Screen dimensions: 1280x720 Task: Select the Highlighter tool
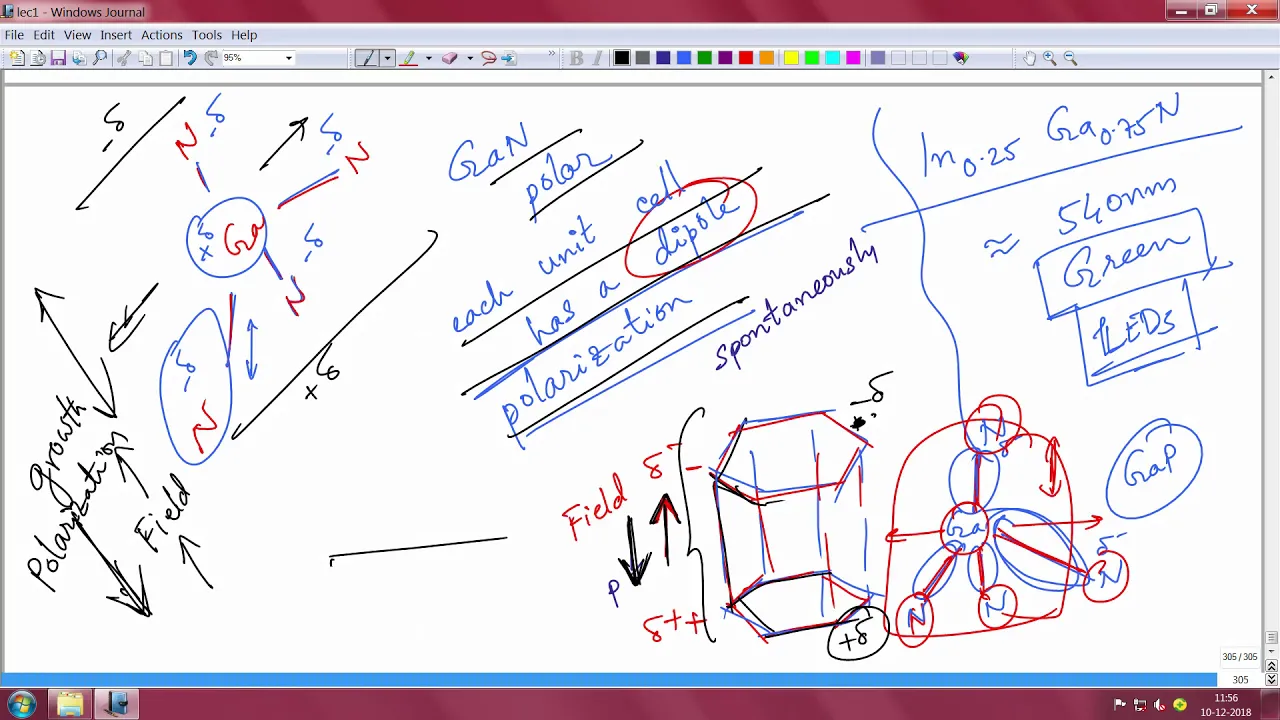click(408, 58)
